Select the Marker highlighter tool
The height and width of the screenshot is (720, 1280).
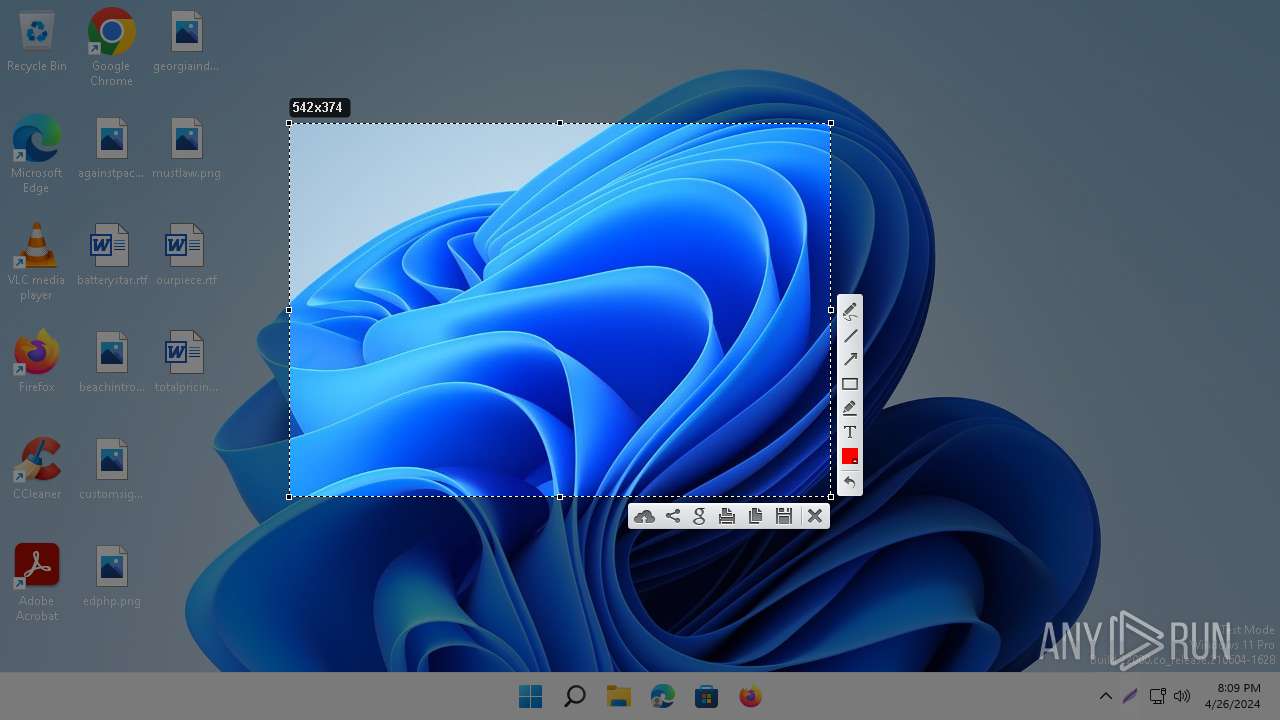850,408
